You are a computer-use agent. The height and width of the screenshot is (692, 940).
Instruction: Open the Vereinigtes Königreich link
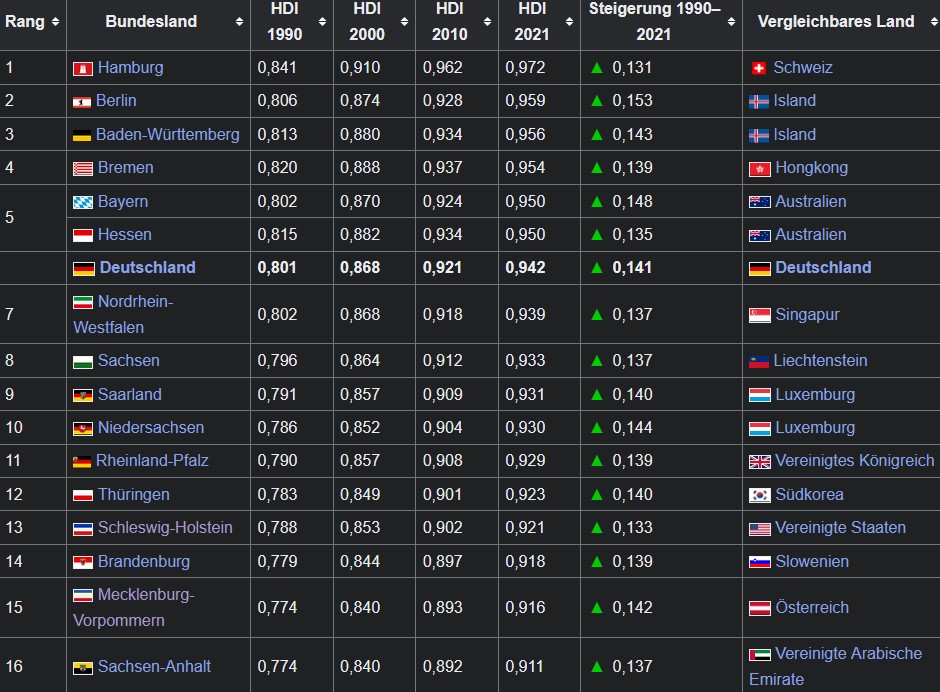(854, 461)
